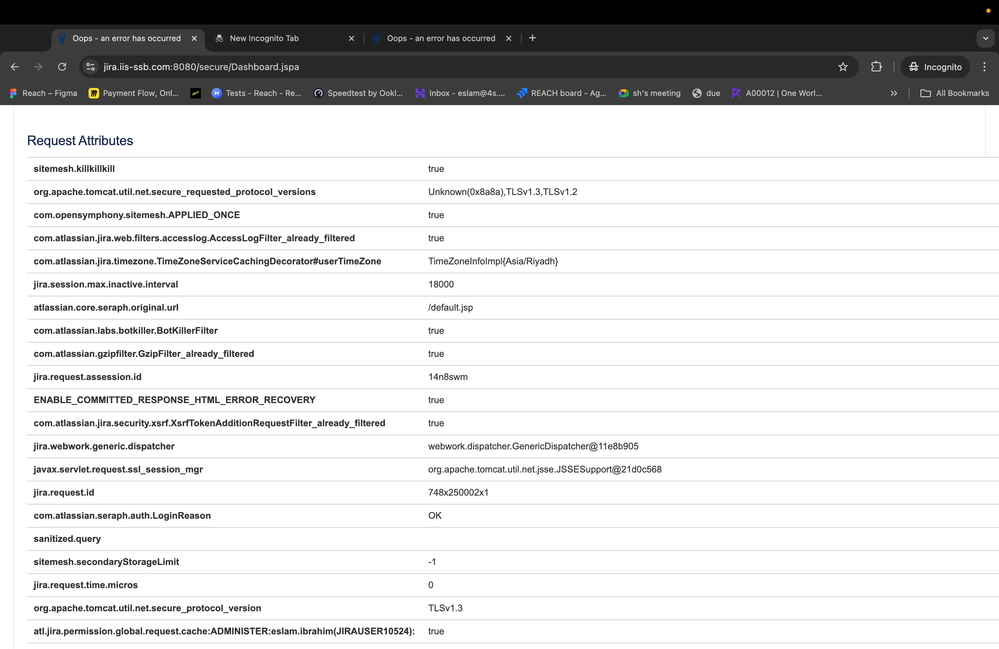999x649 pixels.
Task: Open a new tab with the plus button
Action: [x=532, y=38]
